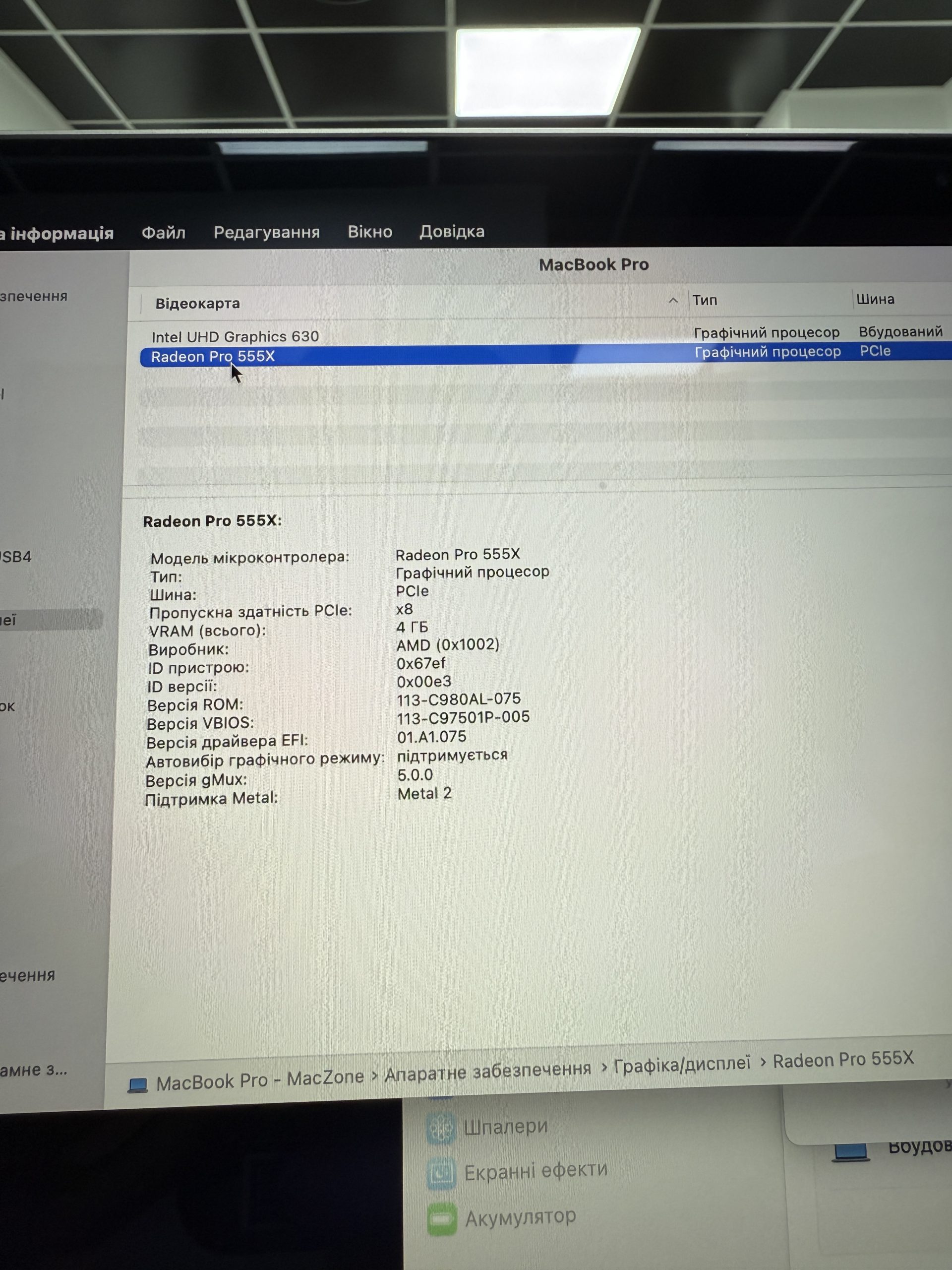
Task: Open the Редагування menu
Action: coord(267,232)
